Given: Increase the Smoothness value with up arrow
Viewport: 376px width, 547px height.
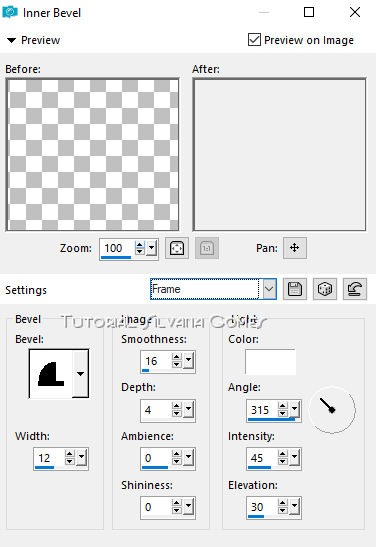Looking at the screenshot, I should click(x=177, y=357).
